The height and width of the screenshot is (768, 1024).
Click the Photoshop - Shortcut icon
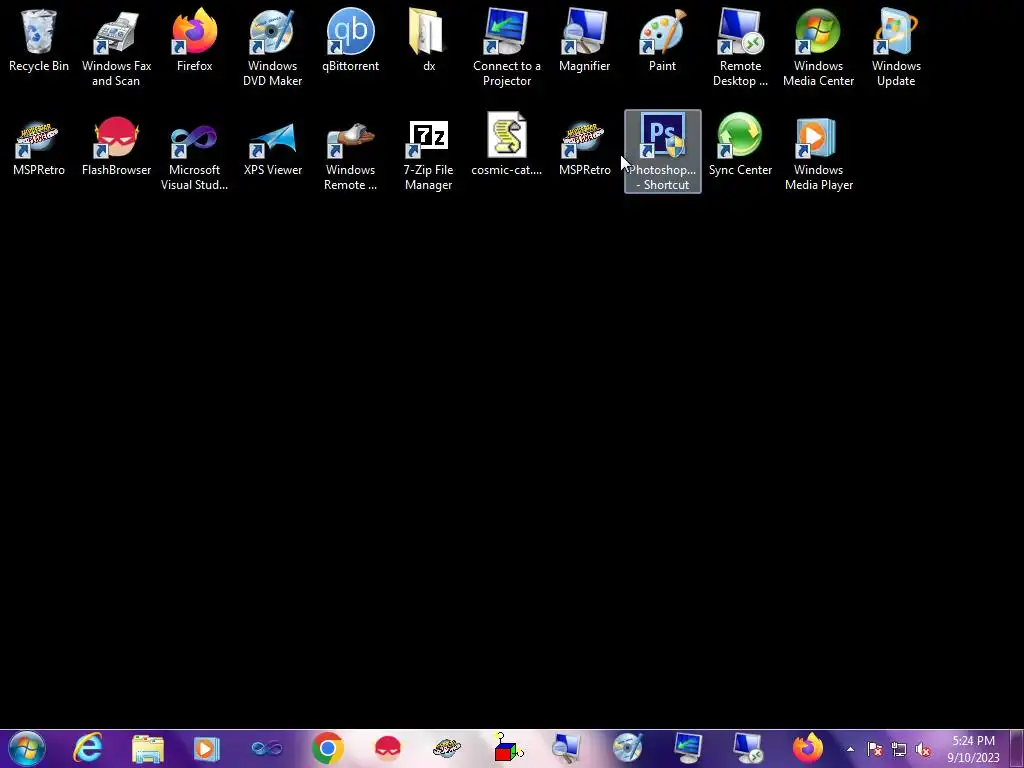pos(663,152)
